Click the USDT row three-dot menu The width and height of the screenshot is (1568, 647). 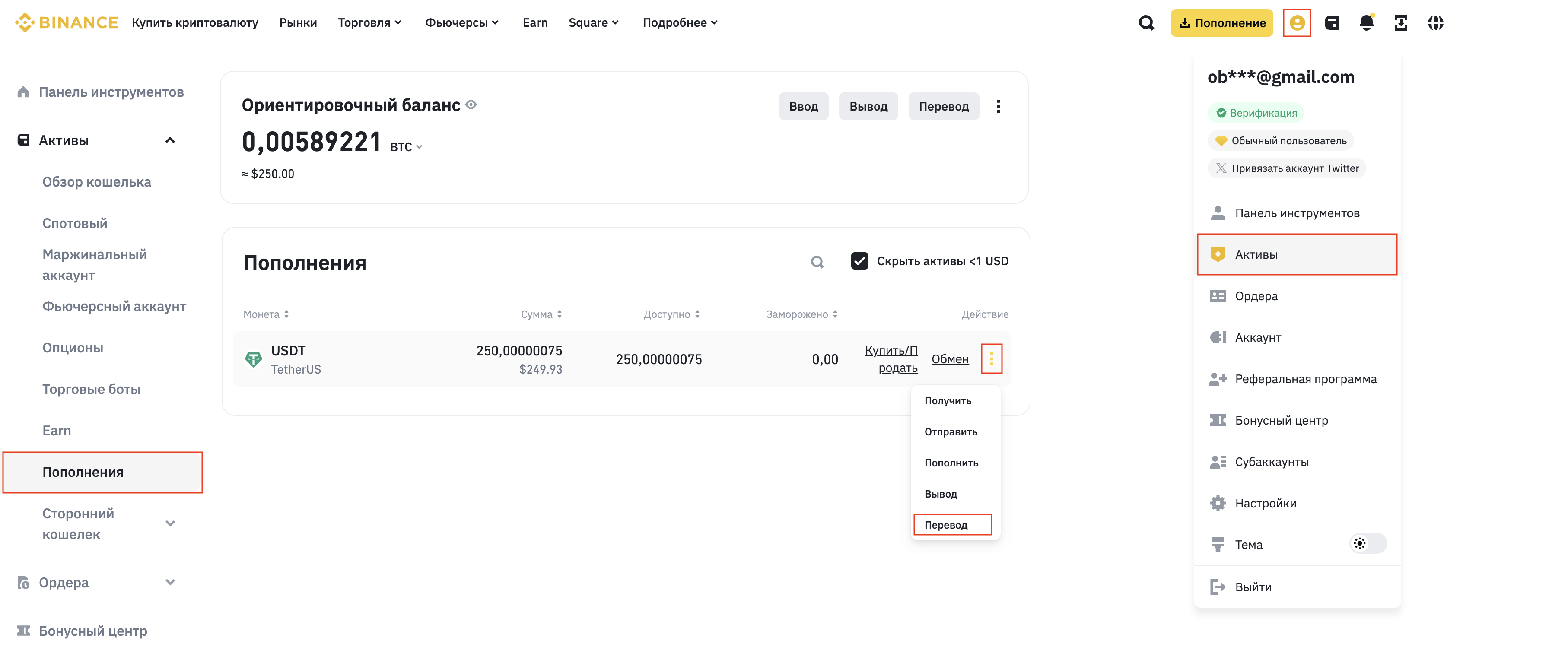(991, 359)
